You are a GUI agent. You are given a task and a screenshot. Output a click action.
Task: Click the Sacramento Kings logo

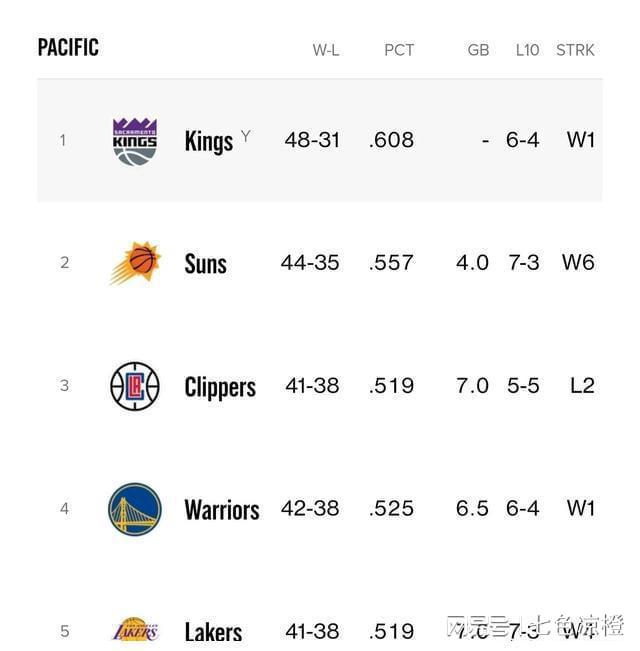click(135, 142)
